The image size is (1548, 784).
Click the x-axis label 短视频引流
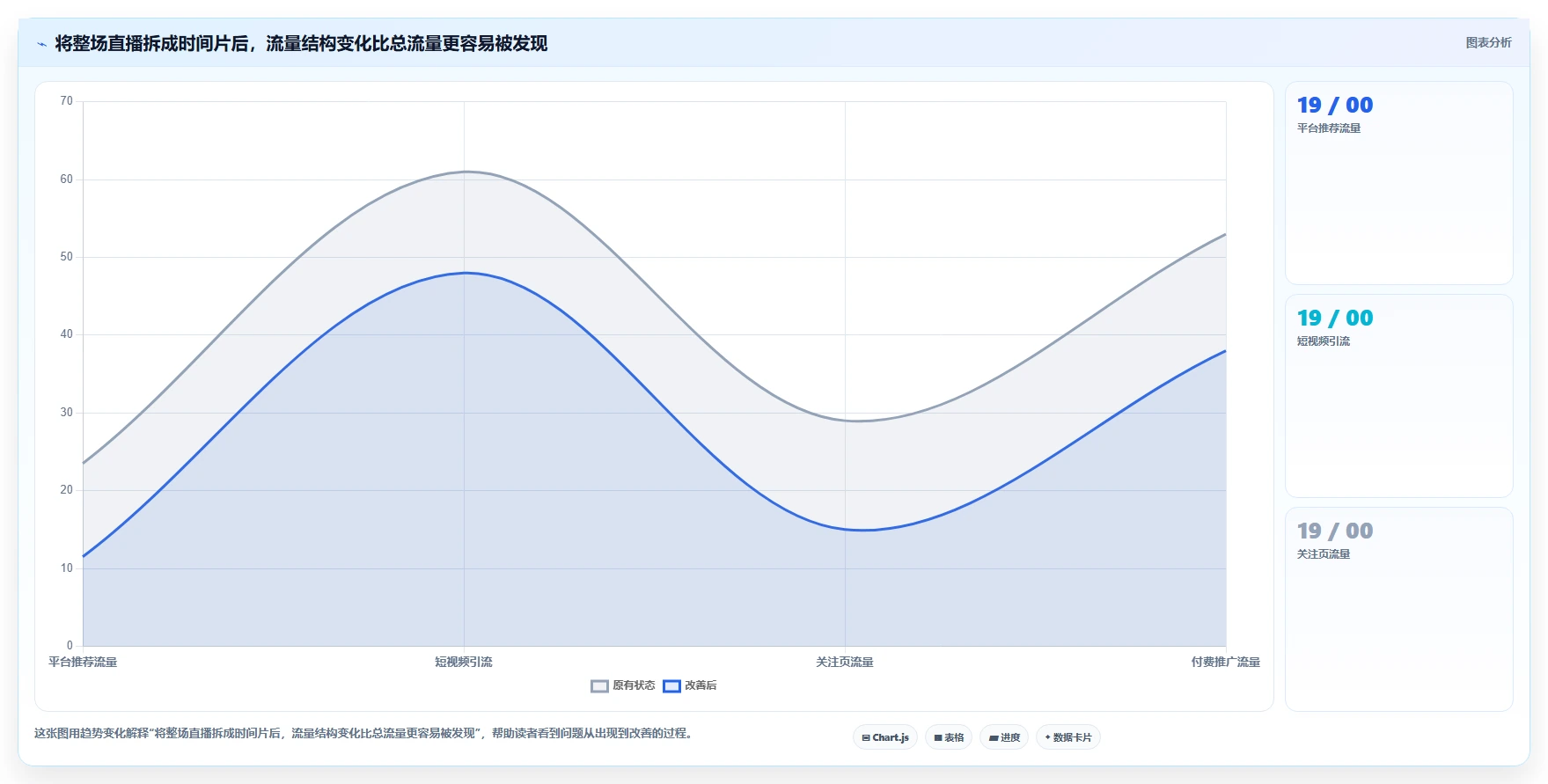[464, 662]
